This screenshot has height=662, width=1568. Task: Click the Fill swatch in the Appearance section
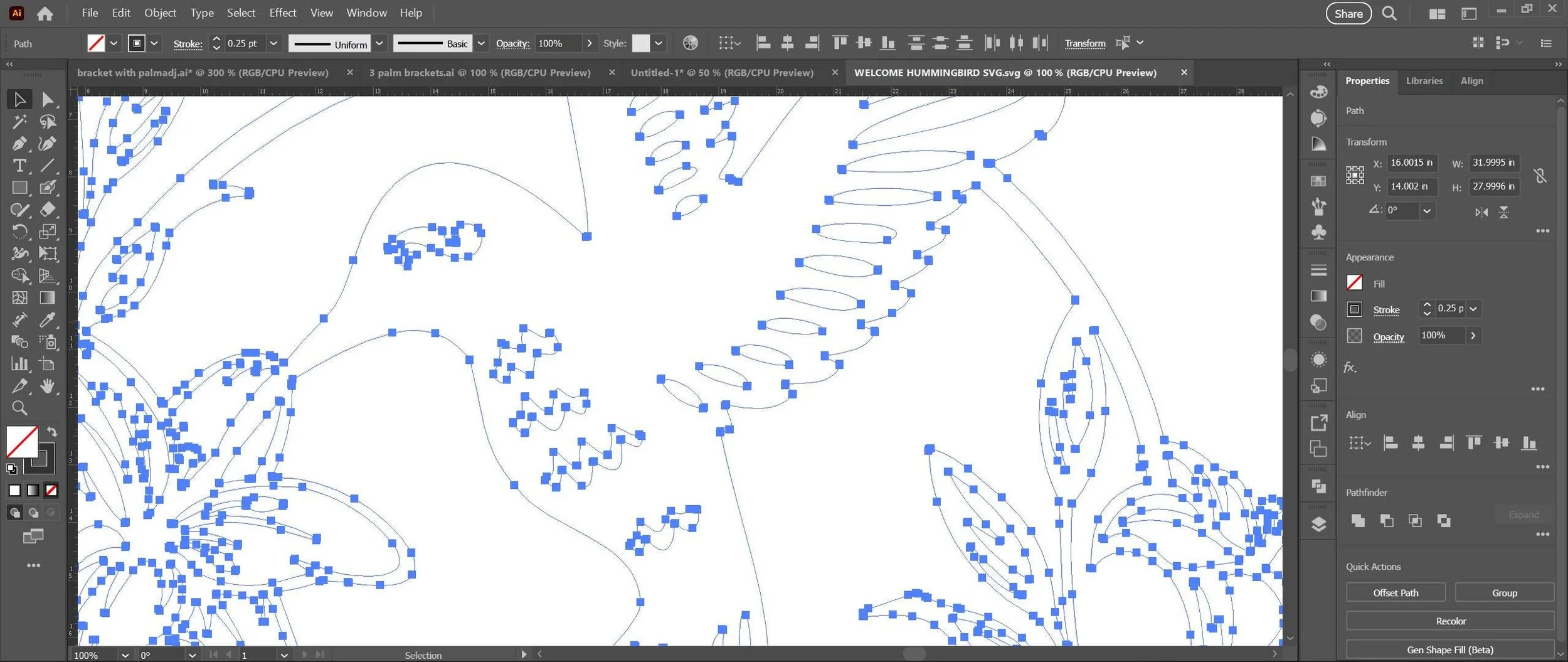tap(1354, 283)
